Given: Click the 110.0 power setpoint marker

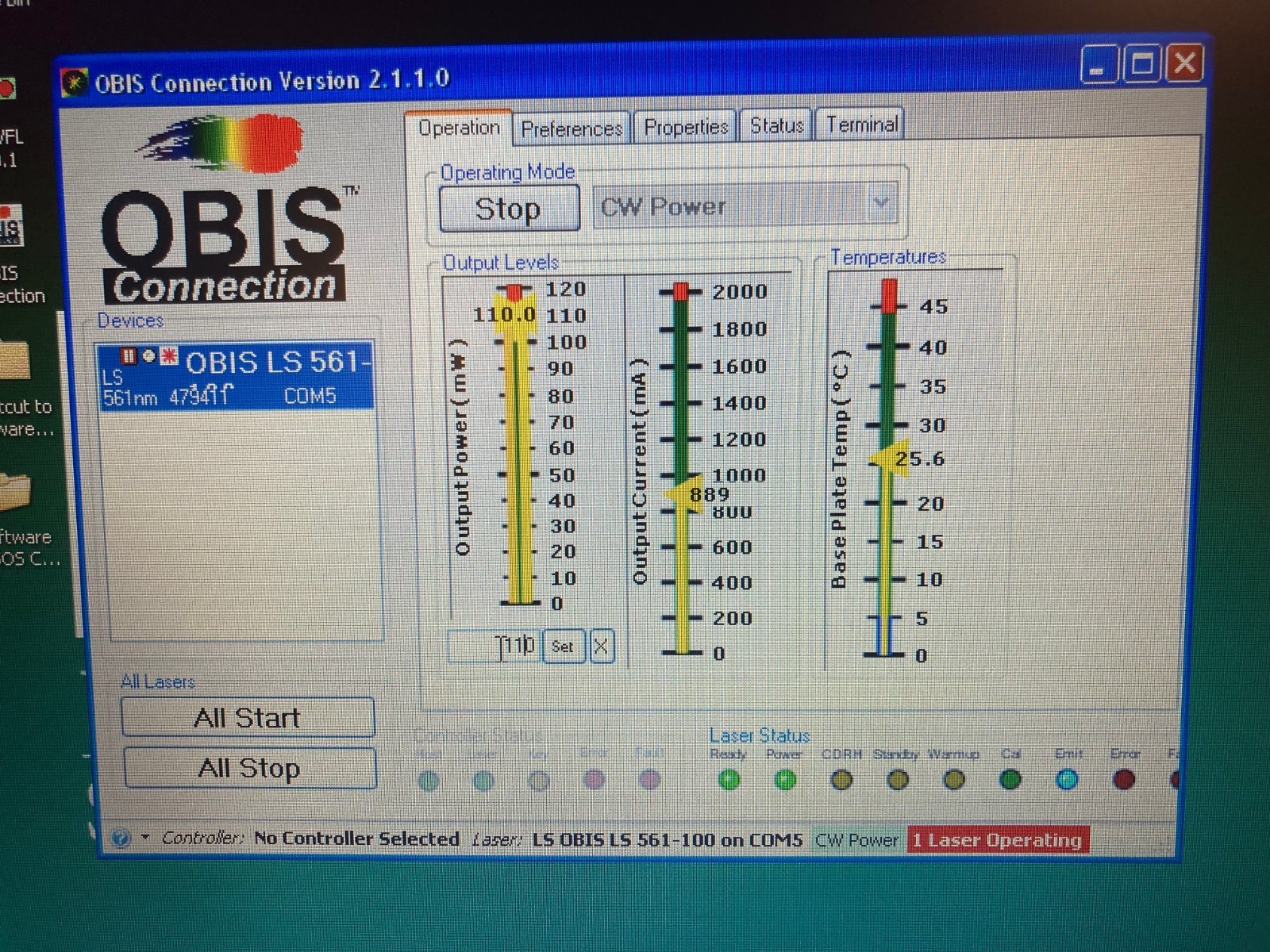Looking at the screenshot, I should pyautogui.click(x=504, y=315).
